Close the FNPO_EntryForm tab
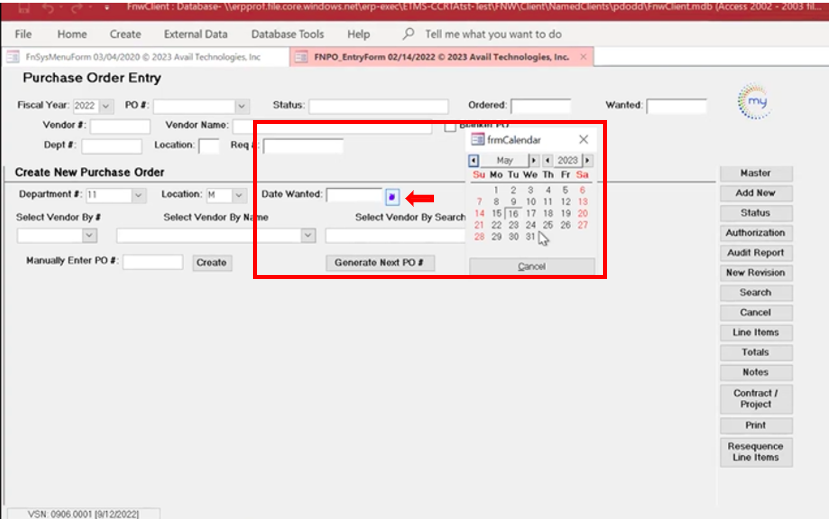This screenshot has height=519, width=829. pos(583,57)
